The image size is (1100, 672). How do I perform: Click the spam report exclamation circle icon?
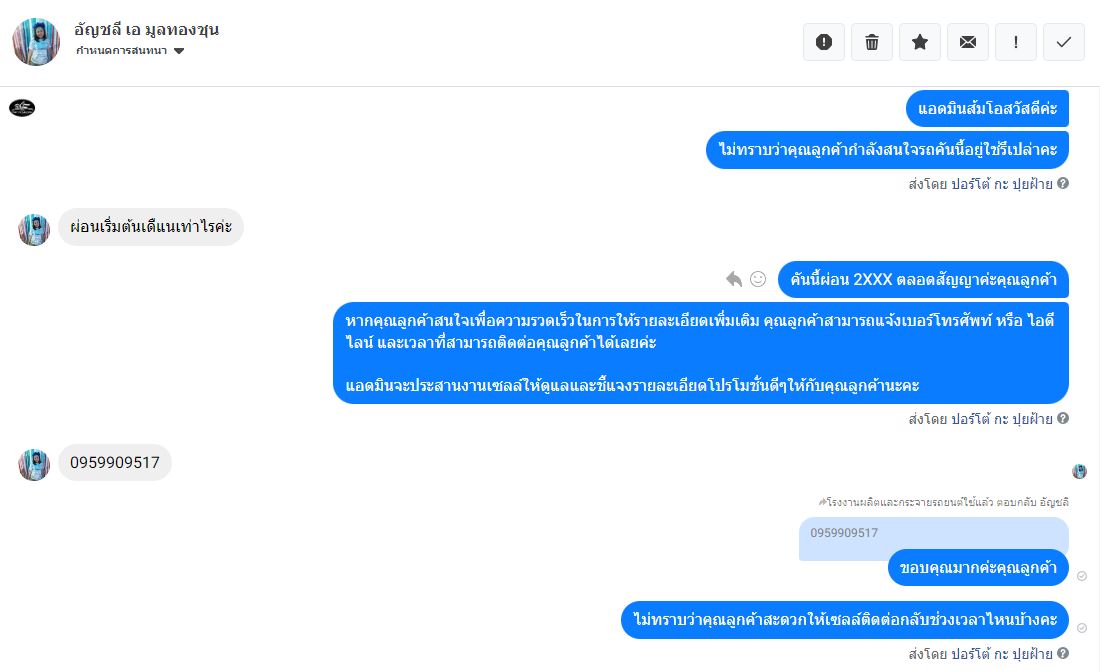pyautogui.click(x=824, y=42)
